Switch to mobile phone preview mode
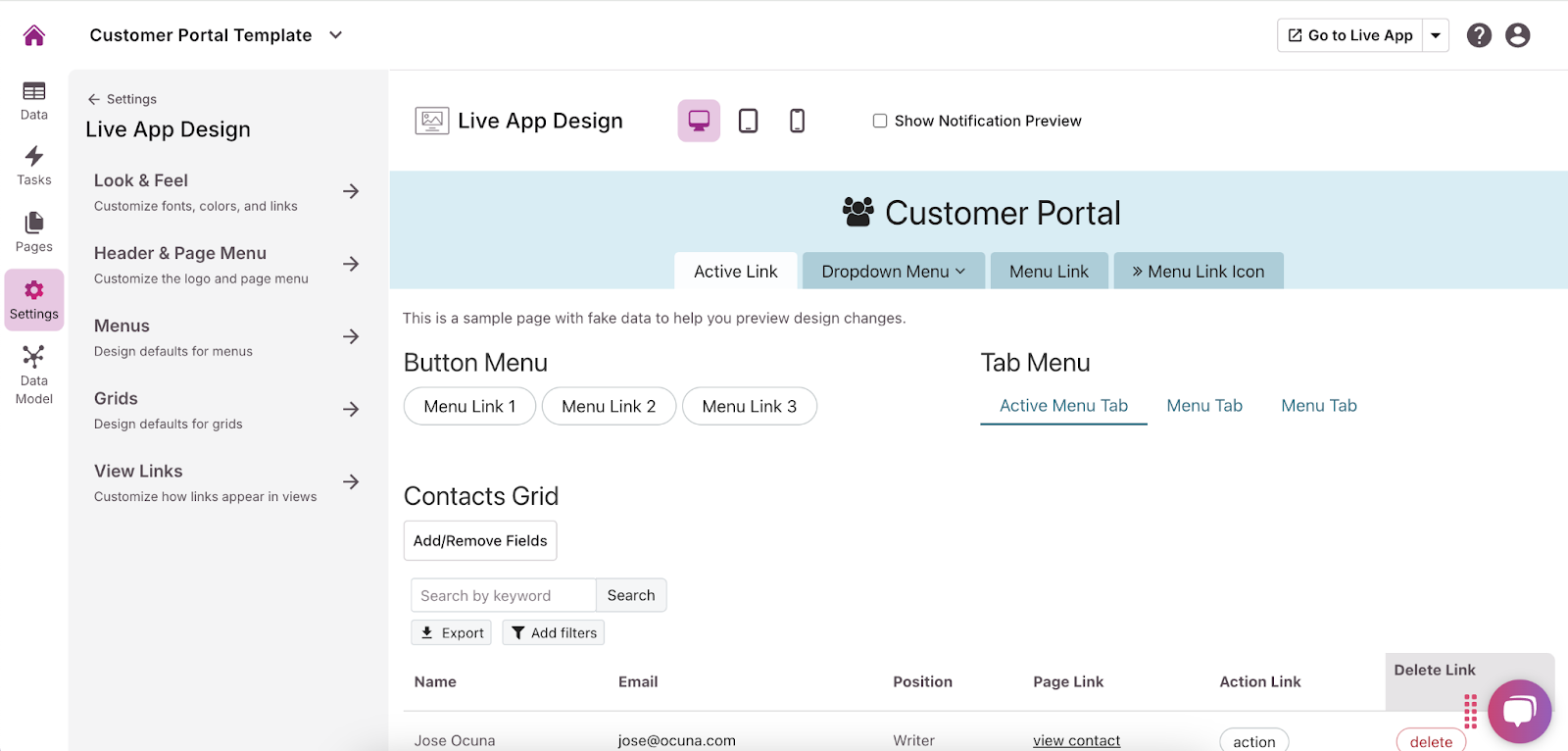Image resolution: width=1568 pixels, height=751 pixels. [797, 121]
